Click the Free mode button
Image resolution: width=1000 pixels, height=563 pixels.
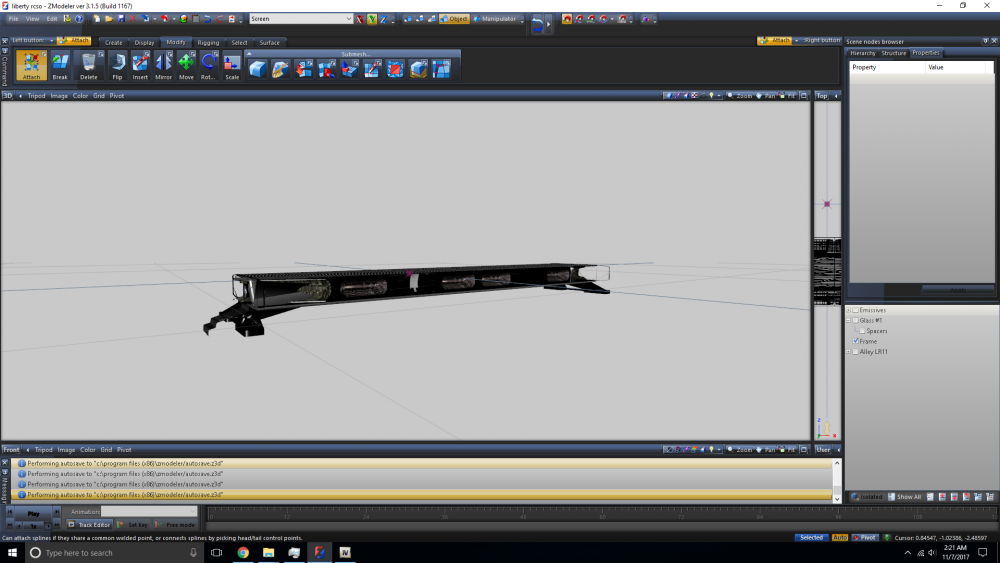(x=175, y=525)
